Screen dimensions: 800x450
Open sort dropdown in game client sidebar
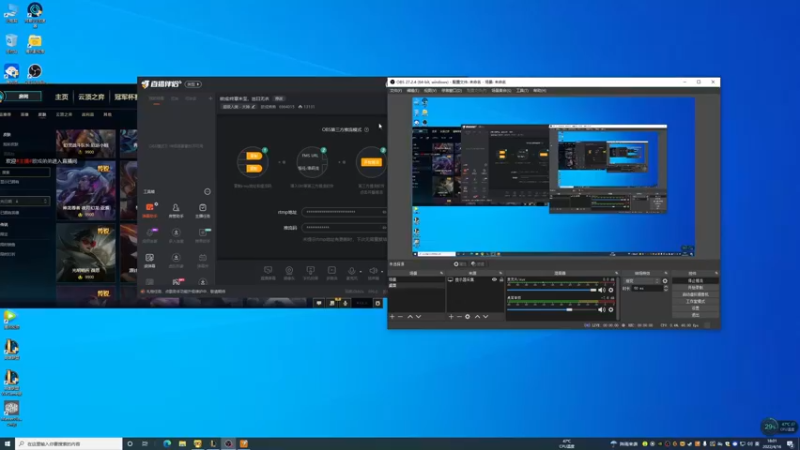coord(25,201)
